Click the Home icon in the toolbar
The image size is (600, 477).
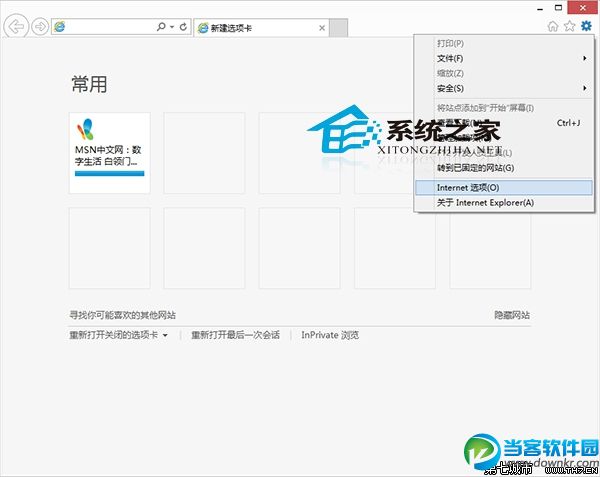(x=553, y=26)
